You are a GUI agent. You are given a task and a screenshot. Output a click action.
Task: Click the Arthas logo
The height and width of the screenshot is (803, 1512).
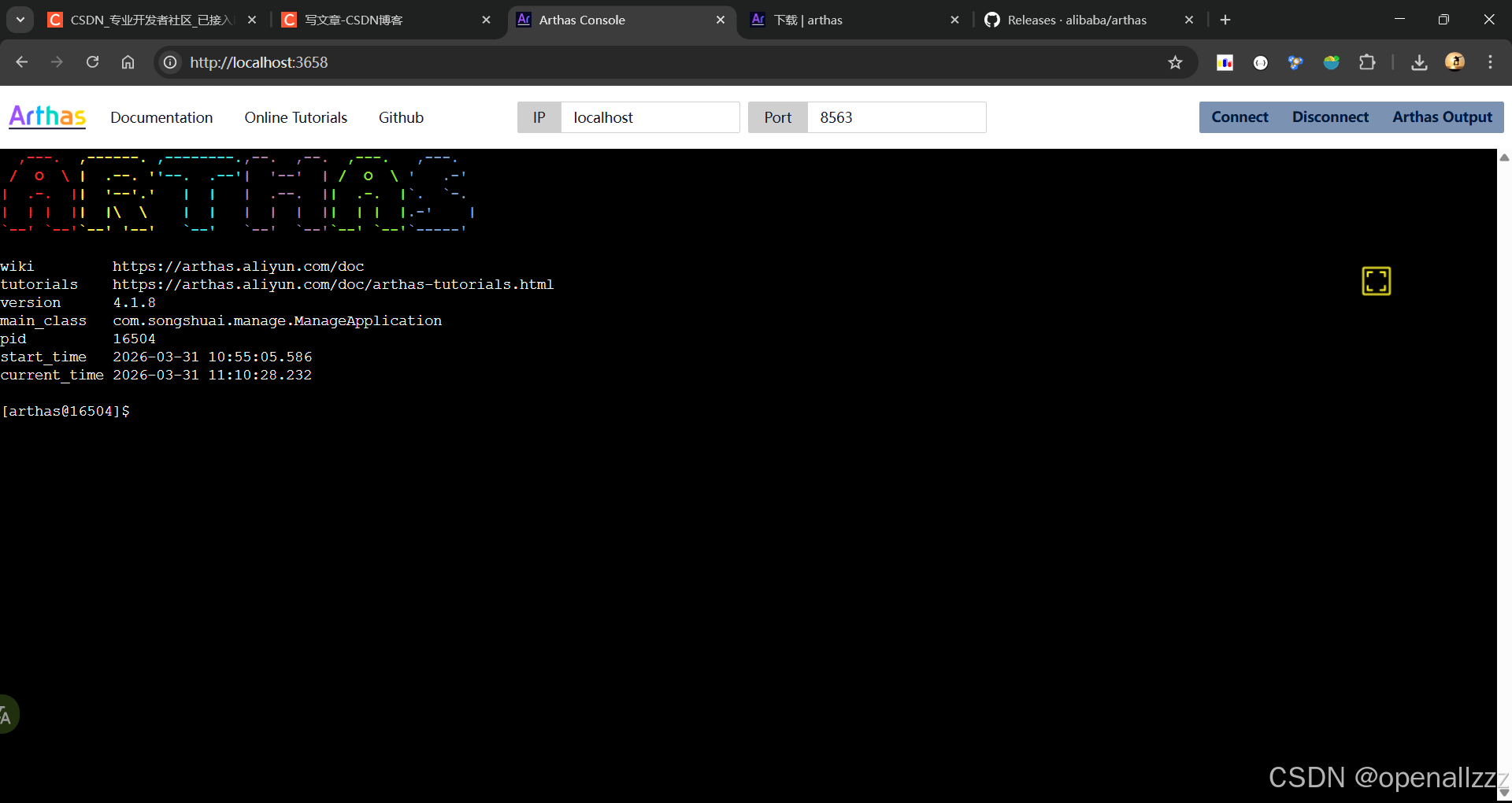47,117
